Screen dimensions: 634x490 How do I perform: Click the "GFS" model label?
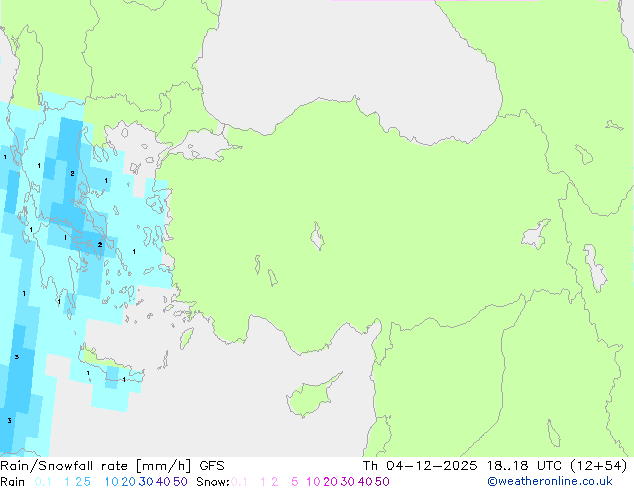coord(212,466)
